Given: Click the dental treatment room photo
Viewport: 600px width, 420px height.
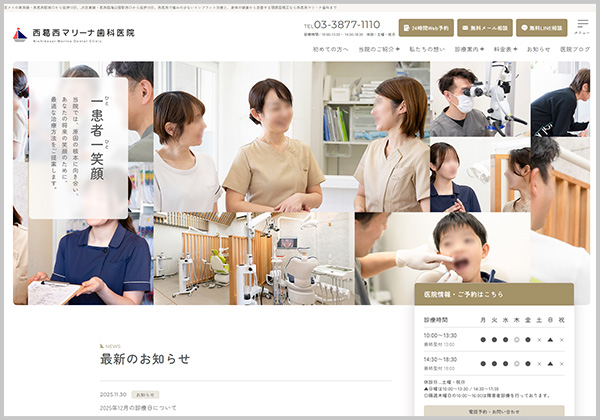Looking at the screenshot, I should pyautogui.click(x=253, y=258).
